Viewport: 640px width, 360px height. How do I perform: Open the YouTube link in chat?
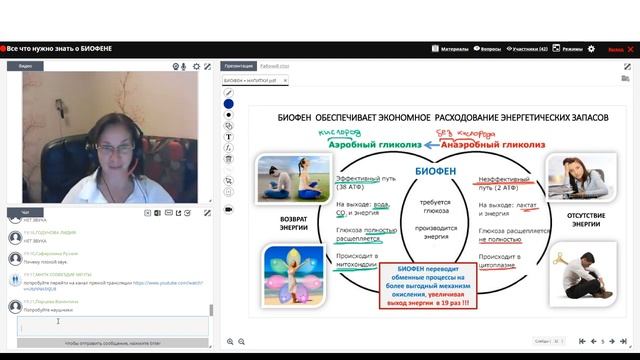point(113,286)
